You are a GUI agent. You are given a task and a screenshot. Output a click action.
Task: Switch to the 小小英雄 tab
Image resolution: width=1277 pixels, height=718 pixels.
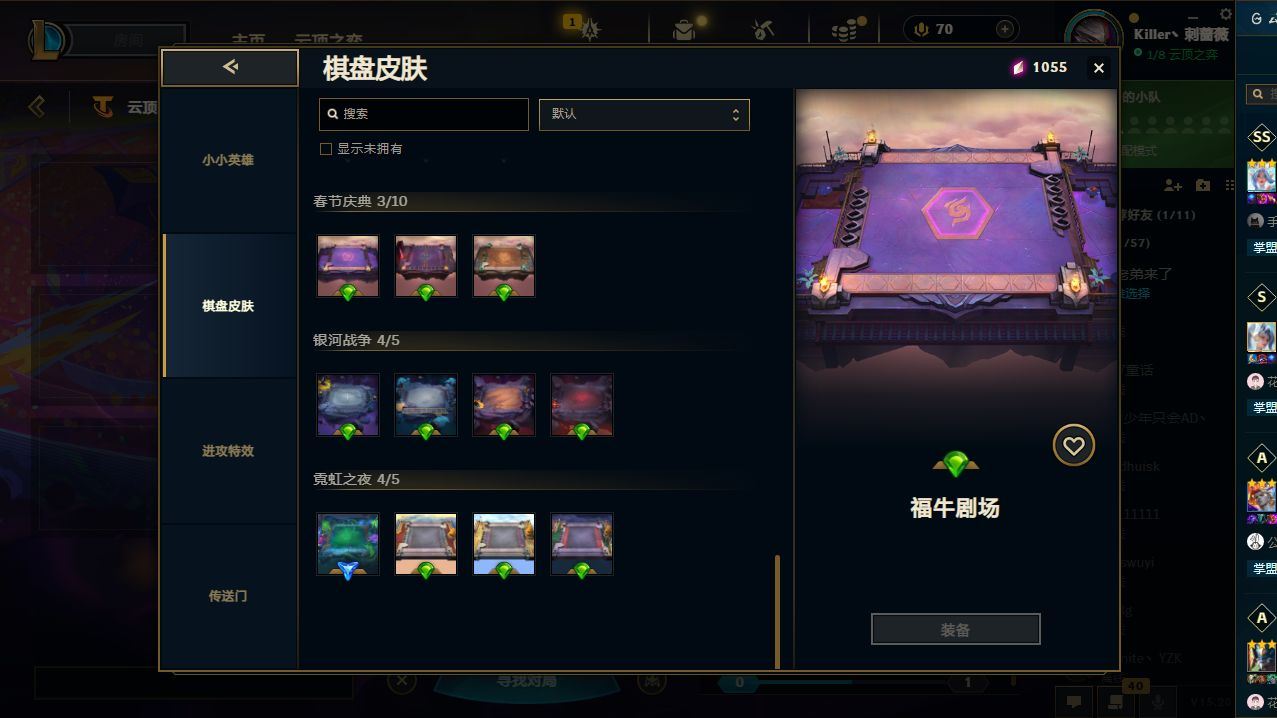(x=228, y=160)
